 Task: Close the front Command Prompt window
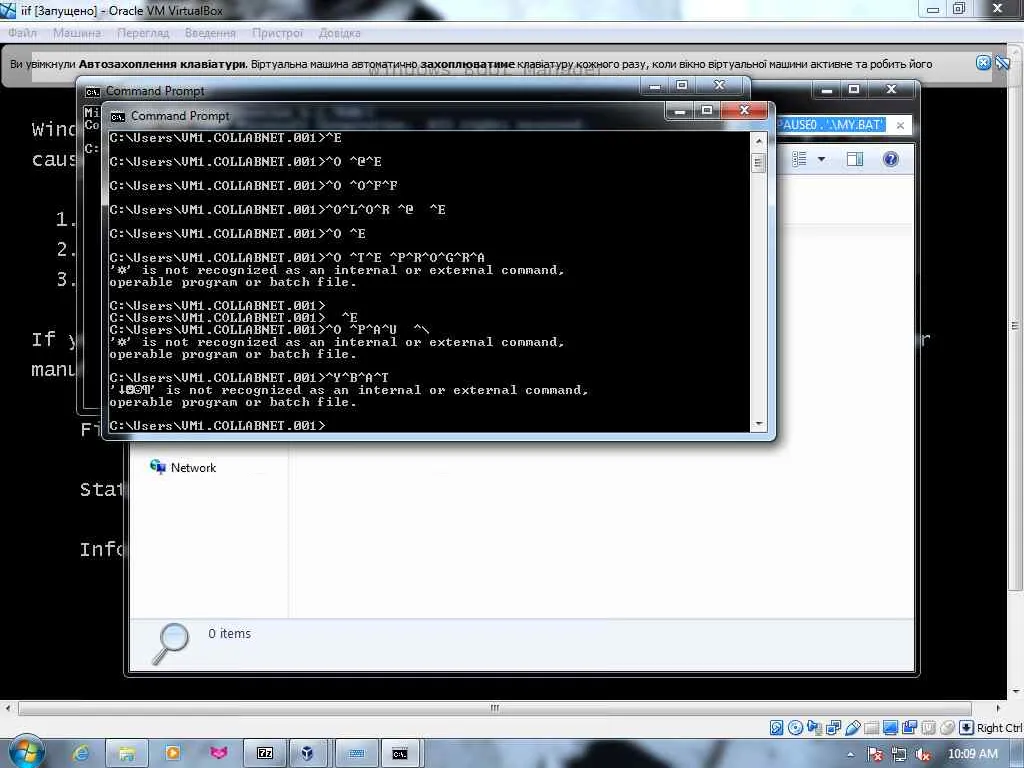744,110
